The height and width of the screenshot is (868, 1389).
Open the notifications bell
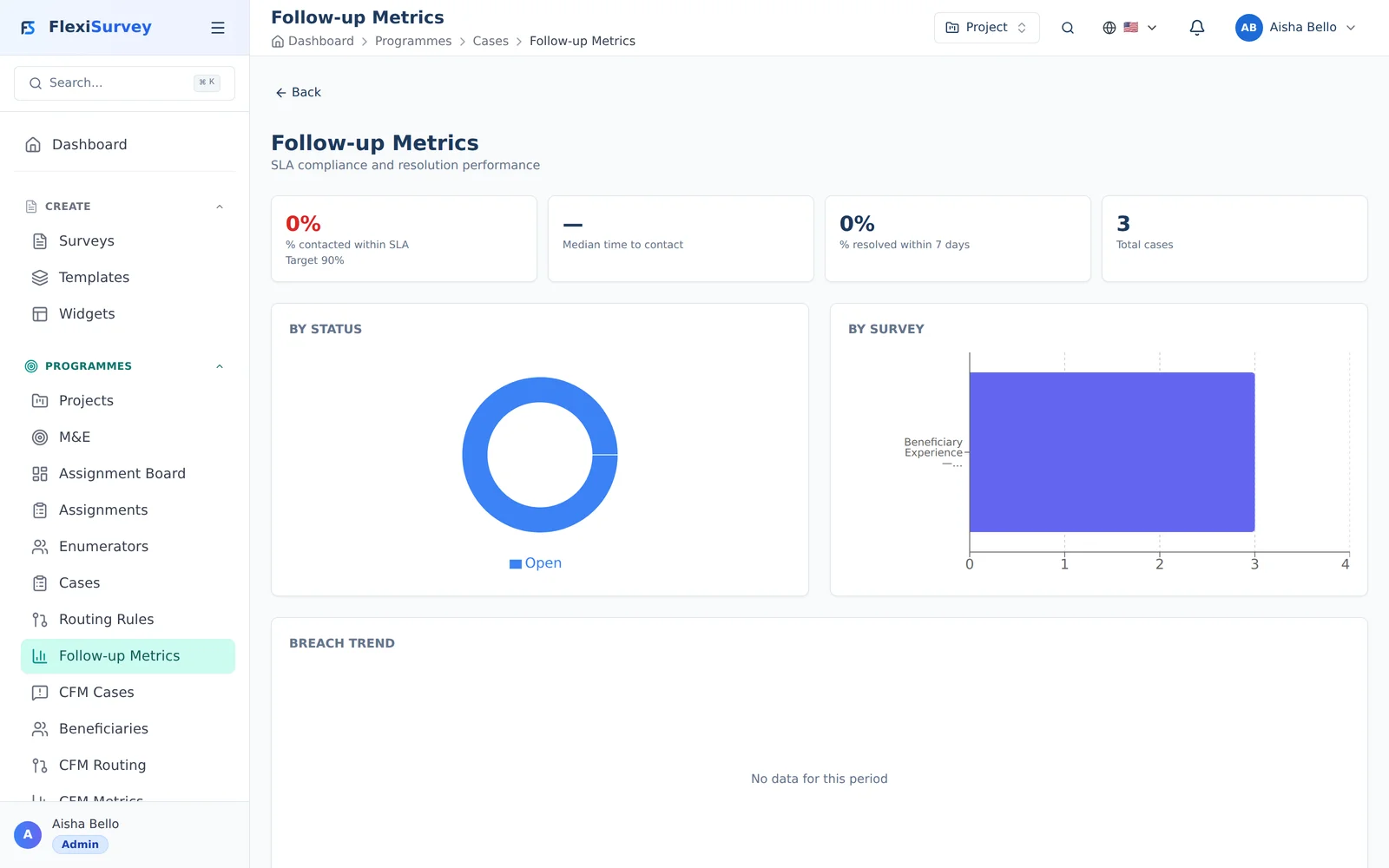click(1197, 28)
